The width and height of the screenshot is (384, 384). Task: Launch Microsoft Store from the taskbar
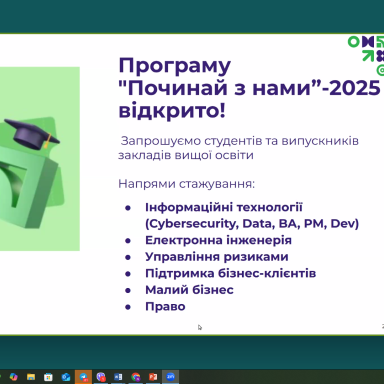point(48,377)
